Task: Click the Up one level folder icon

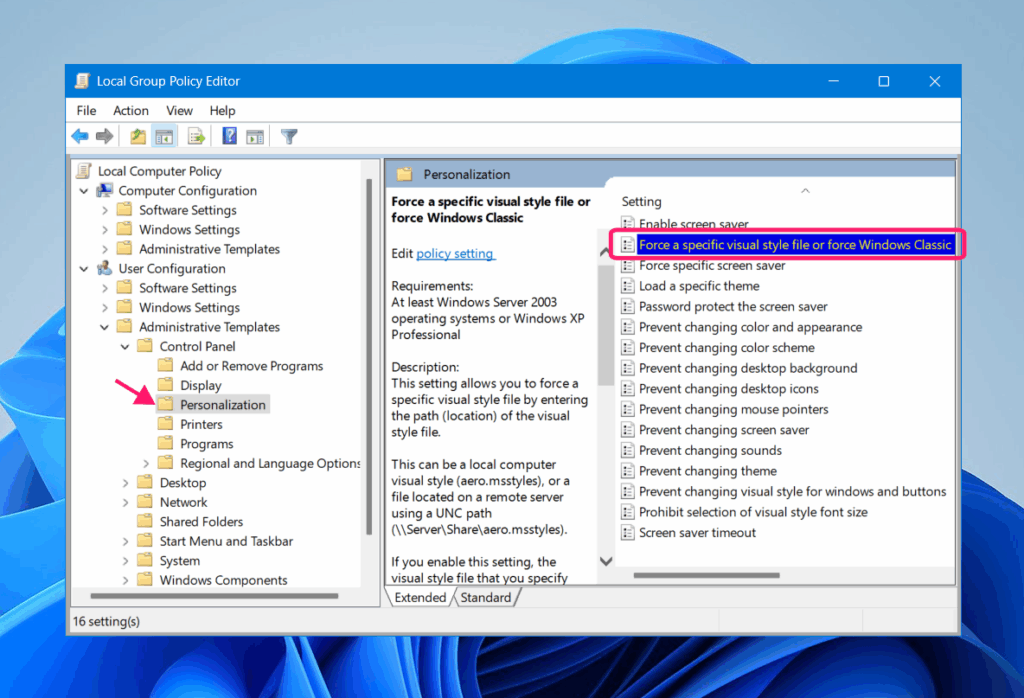Action: (x=138, y=136)
